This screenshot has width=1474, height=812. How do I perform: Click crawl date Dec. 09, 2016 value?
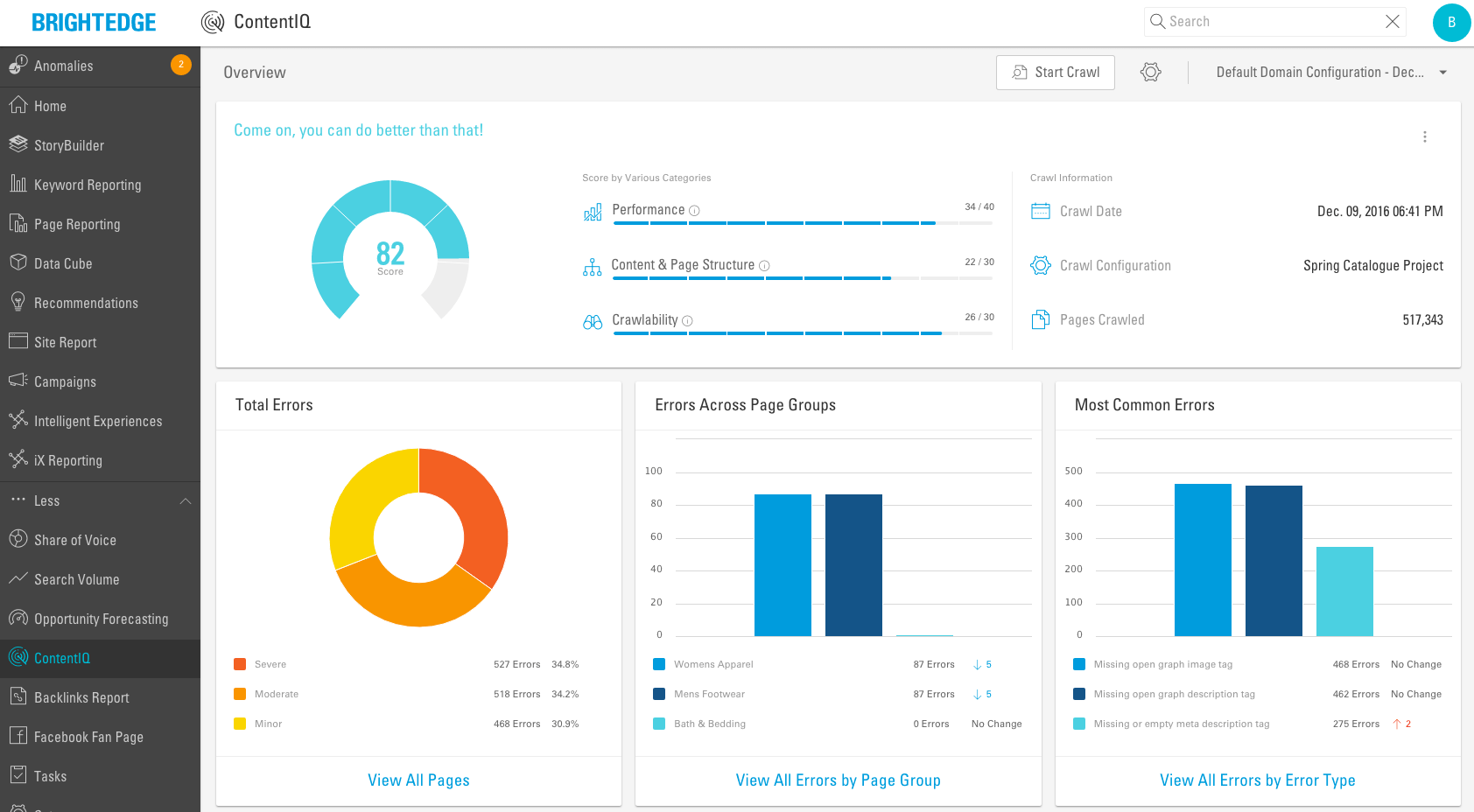1380,212
